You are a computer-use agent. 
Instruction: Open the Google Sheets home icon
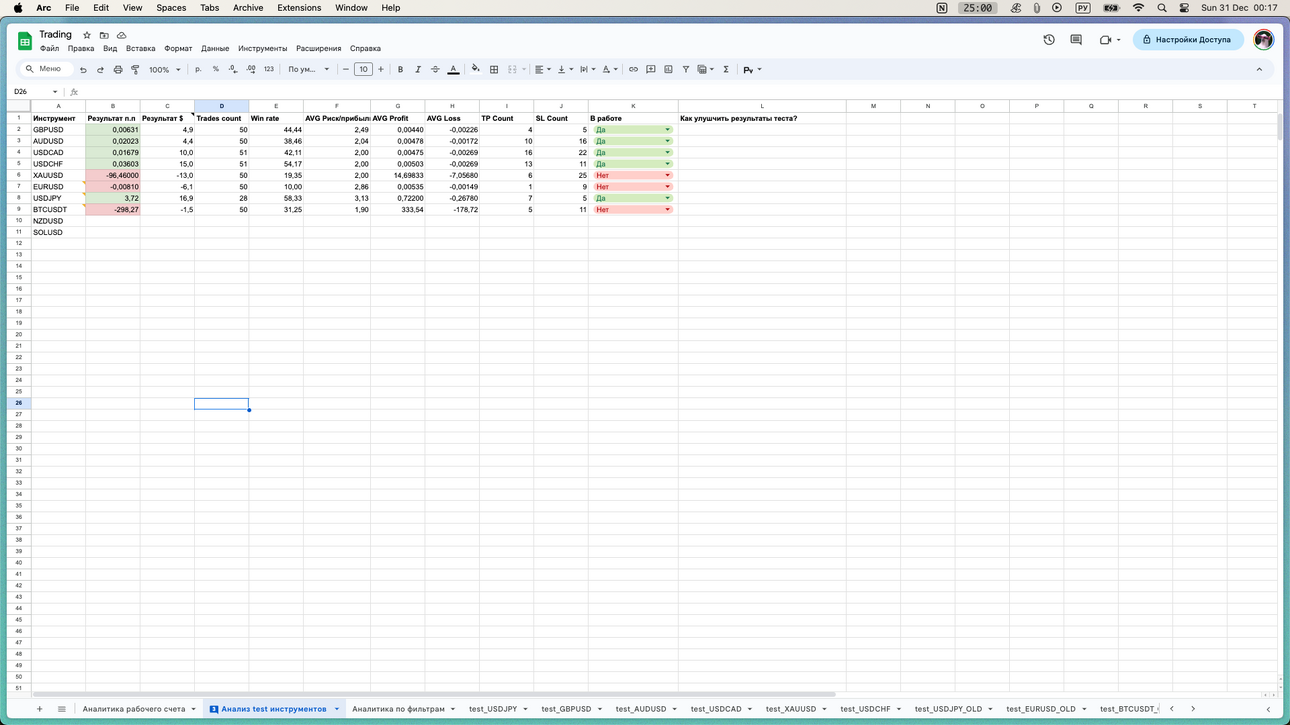point(25,41)
